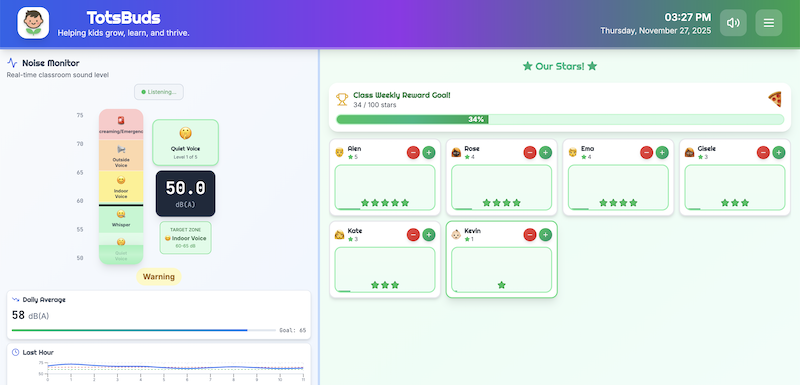Click the 'Thursday, November 27, 2025' date
Viewport: 800px width, 385px height.
pyautogui.click(x=656, y=31)
